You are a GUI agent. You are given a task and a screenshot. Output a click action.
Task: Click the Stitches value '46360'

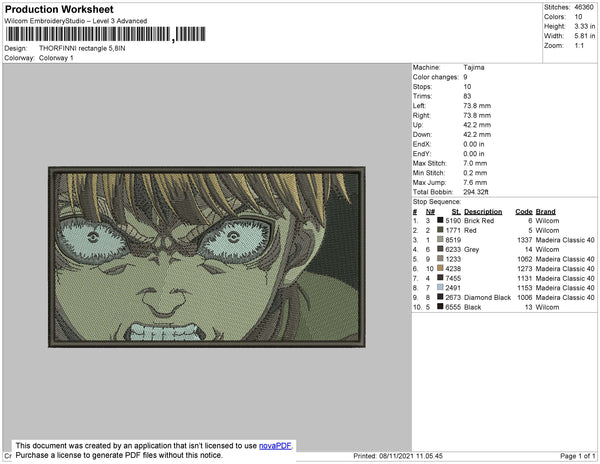[584, 7]
